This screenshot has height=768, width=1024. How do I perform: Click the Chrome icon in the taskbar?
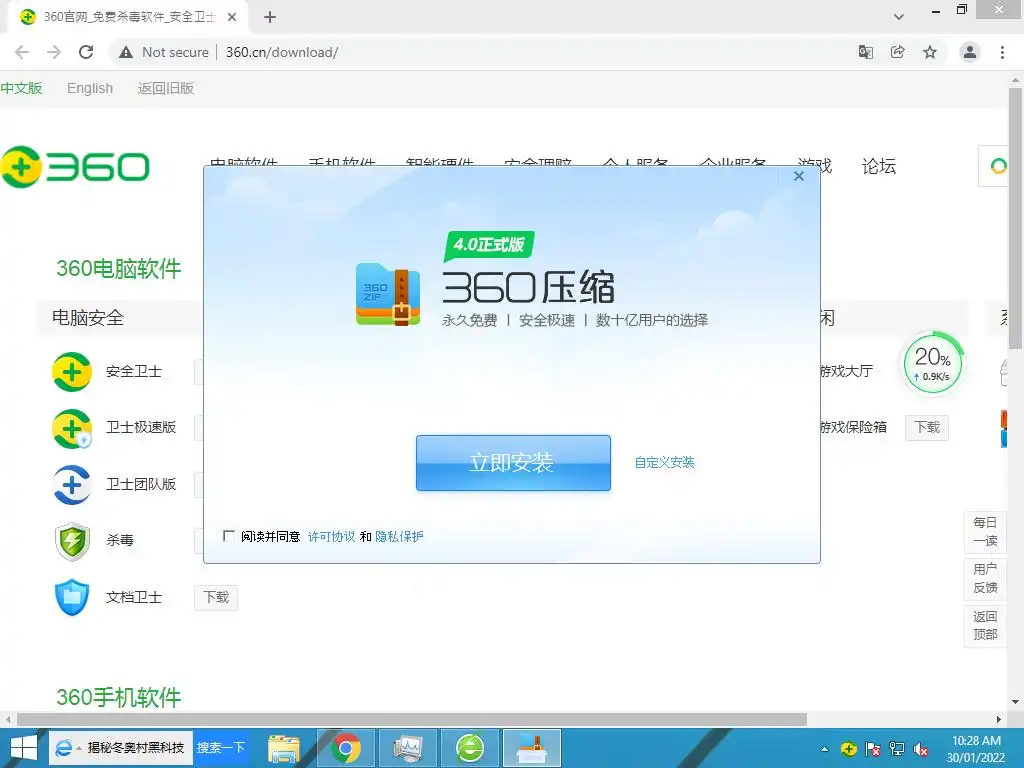click(345, 748)
